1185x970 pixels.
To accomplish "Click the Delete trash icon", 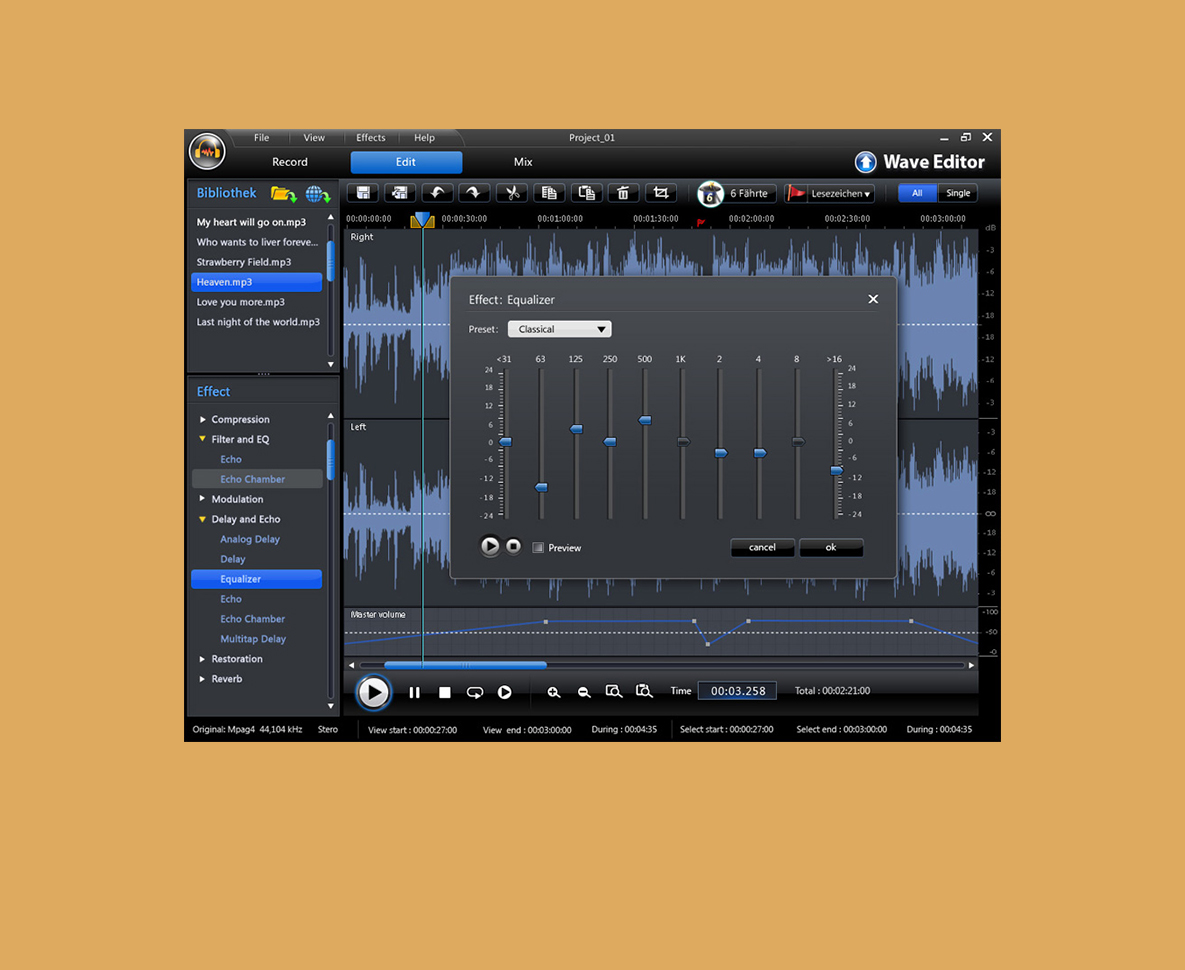I will point(623,193).
